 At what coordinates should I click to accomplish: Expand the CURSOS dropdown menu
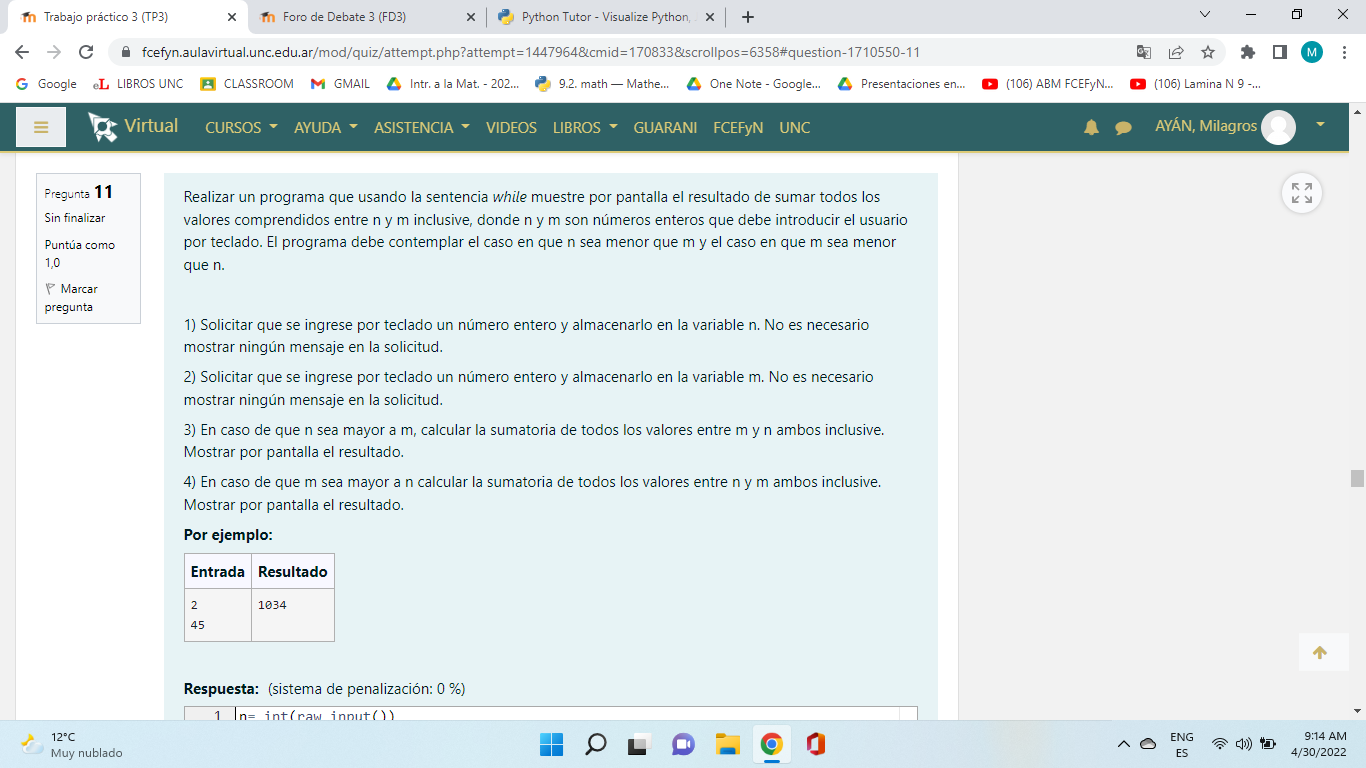[x=240, y=127]
